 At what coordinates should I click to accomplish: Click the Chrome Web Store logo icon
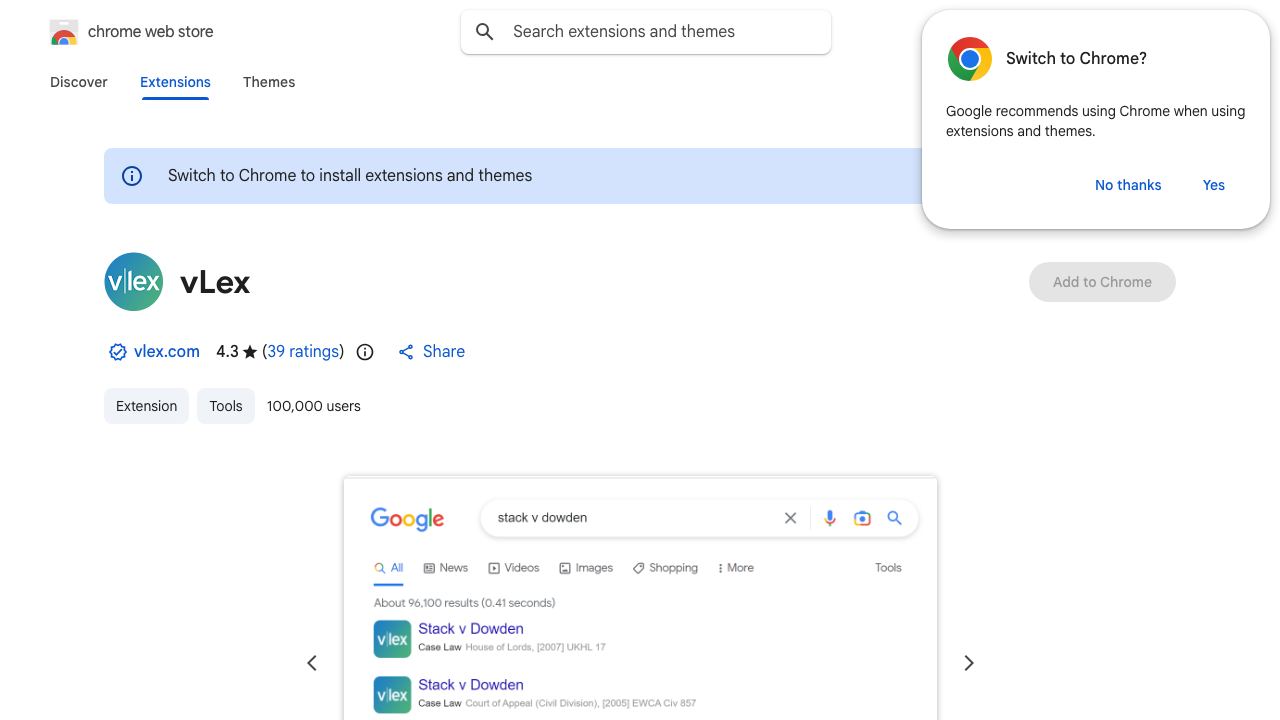click(63, 32)
